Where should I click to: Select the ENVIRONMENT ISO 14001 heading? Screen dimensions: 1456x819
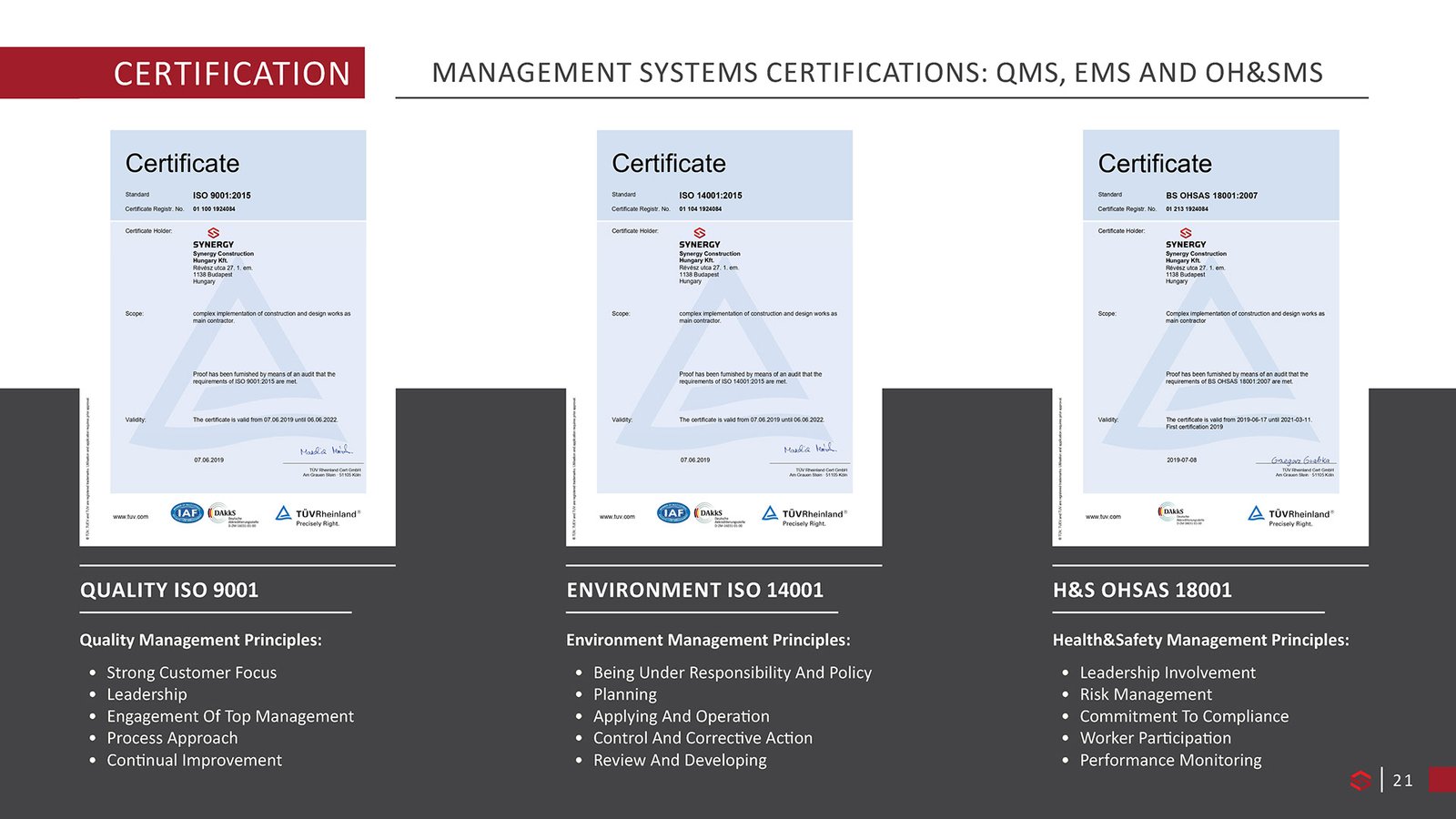(x=694, y=590)
